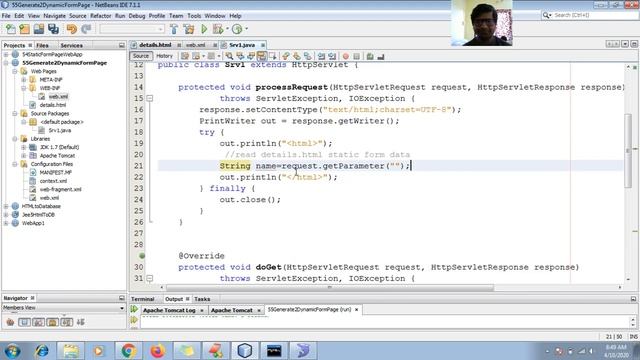Click the Source view button
This screenshot has width=640, height=360.
pyautogui.click(x=141, y=56)
